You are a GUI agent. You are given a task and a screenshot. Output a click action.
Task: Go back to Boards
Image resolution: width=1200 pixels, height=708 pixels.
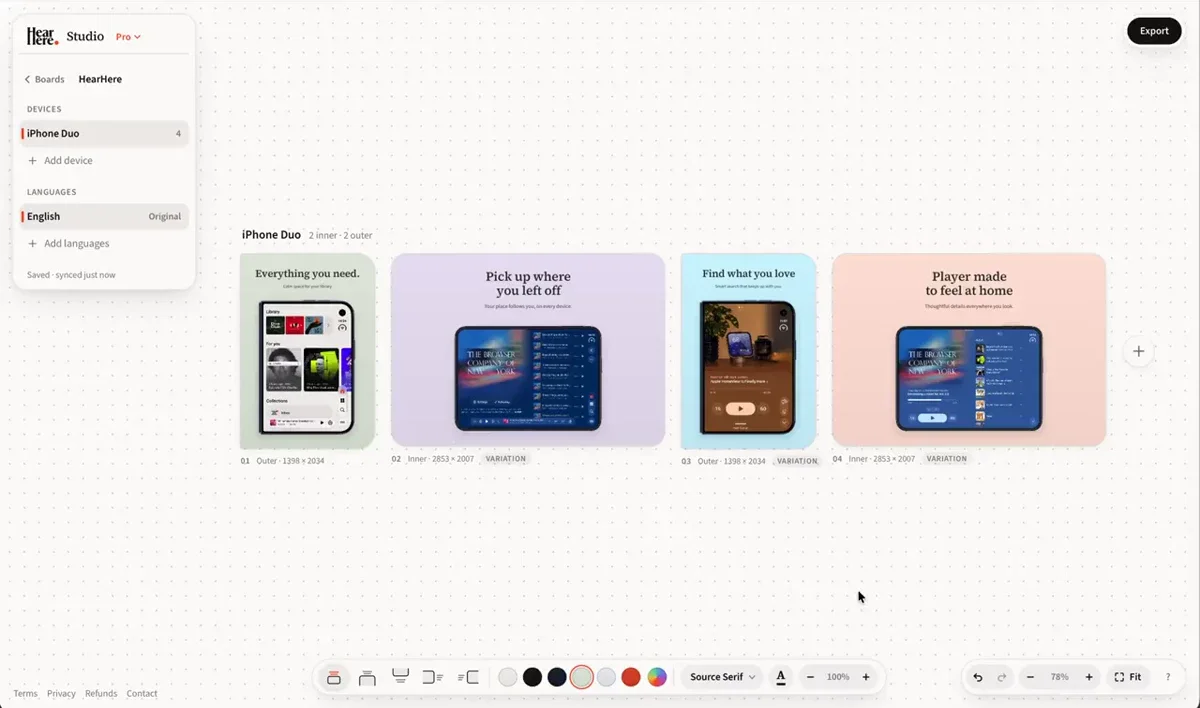(x=44, y=79)
